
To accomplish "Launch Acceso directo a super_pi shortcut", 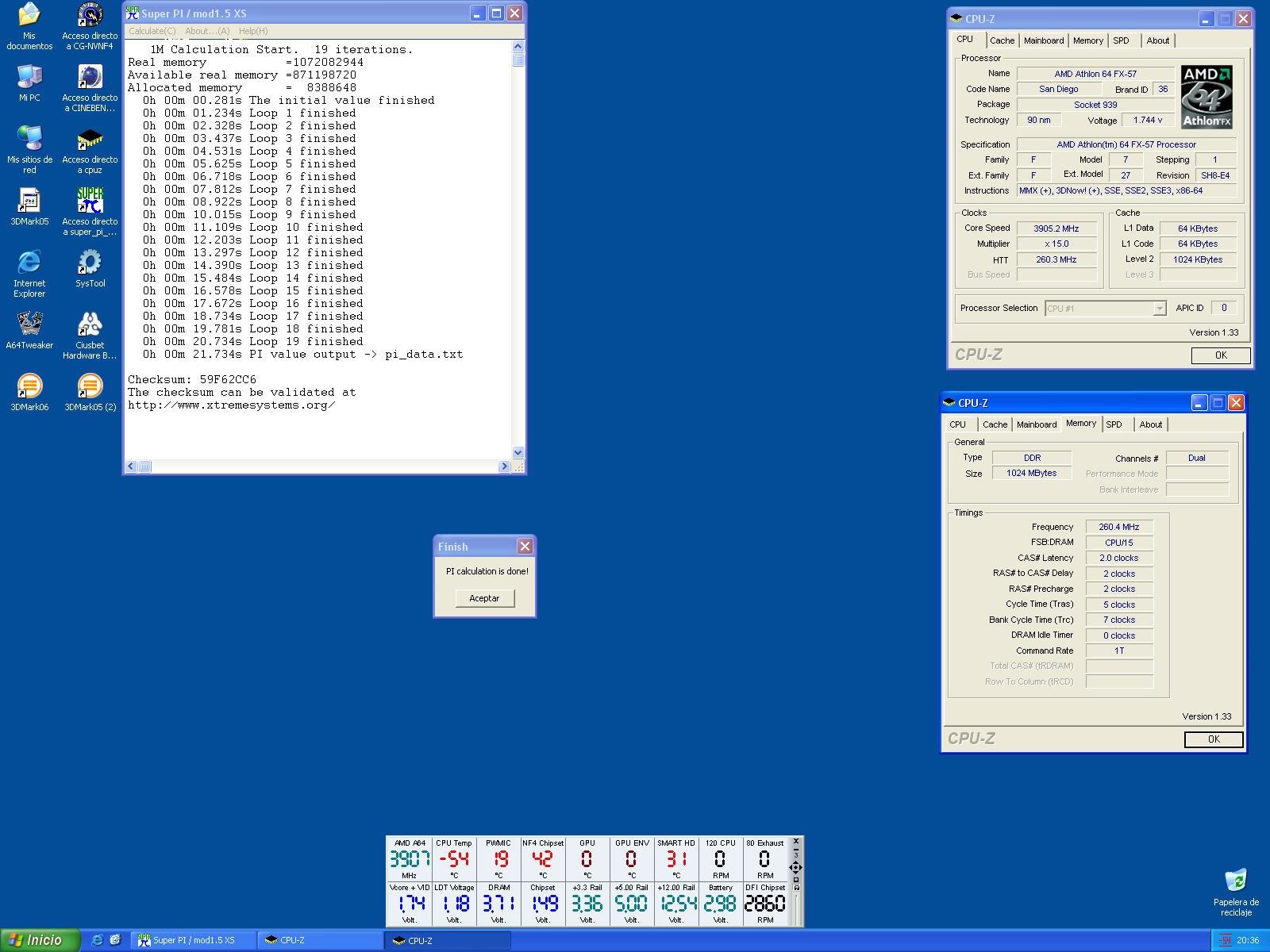I will [x=90, y=212].
